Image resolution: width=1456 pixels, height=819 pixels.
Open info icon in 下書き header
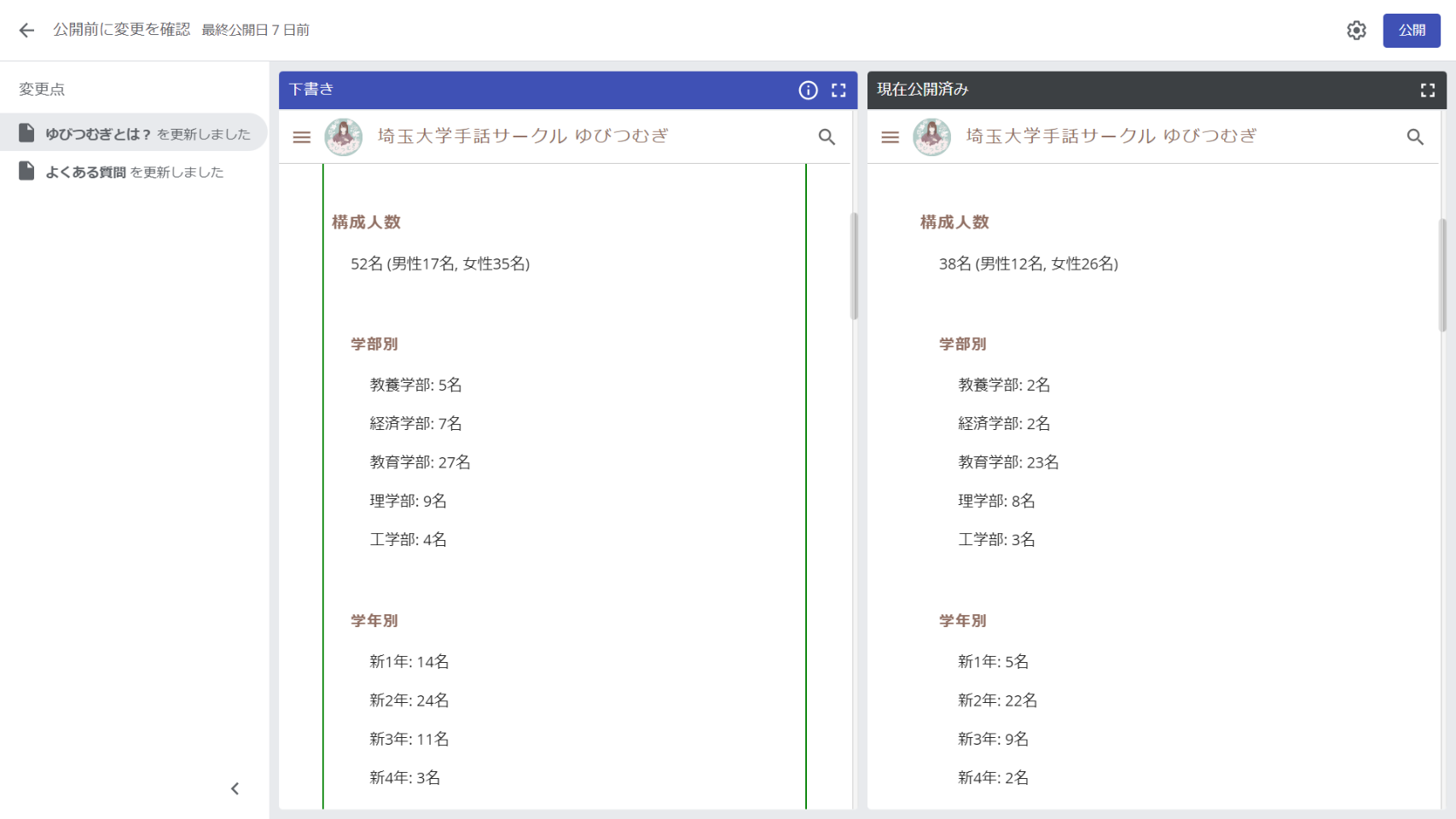click(x=808, y=90)
